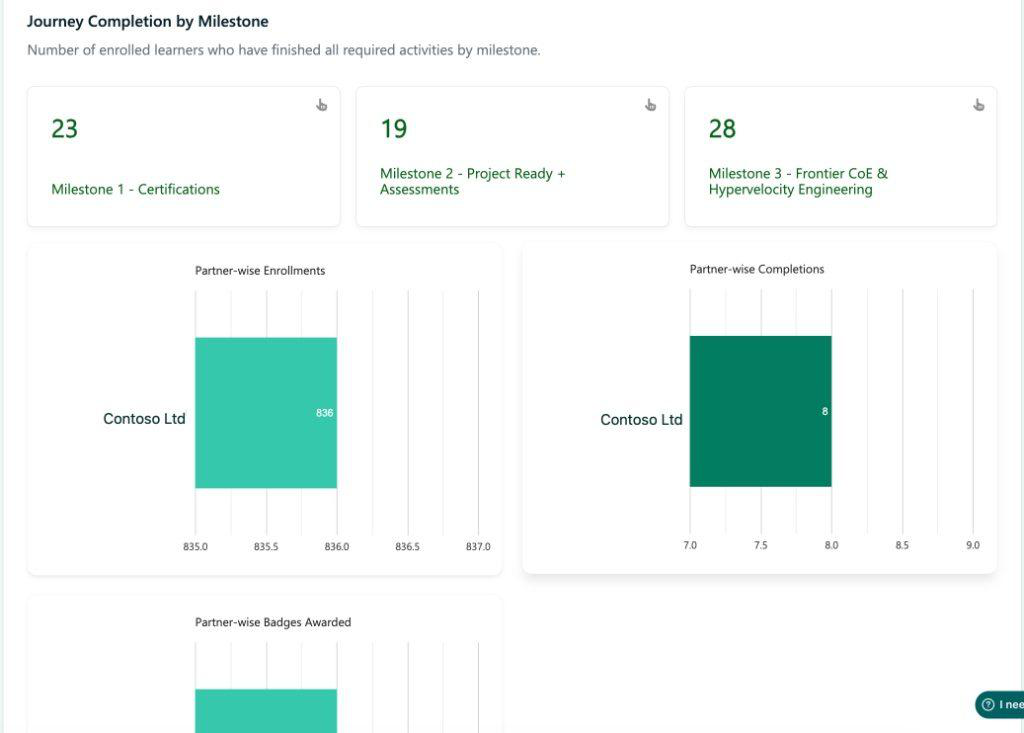Click the 7.0 axis tick label
Screen dimensions: 1024x733
[x=690, y=546]
